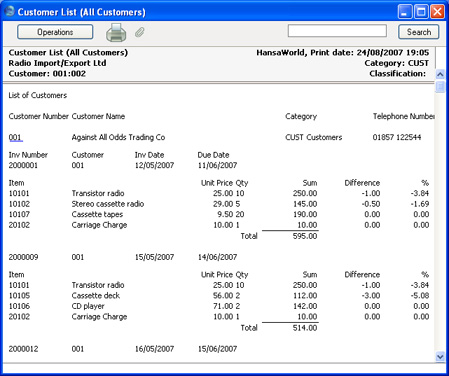Click sum value 190.00

coord(305,214)
